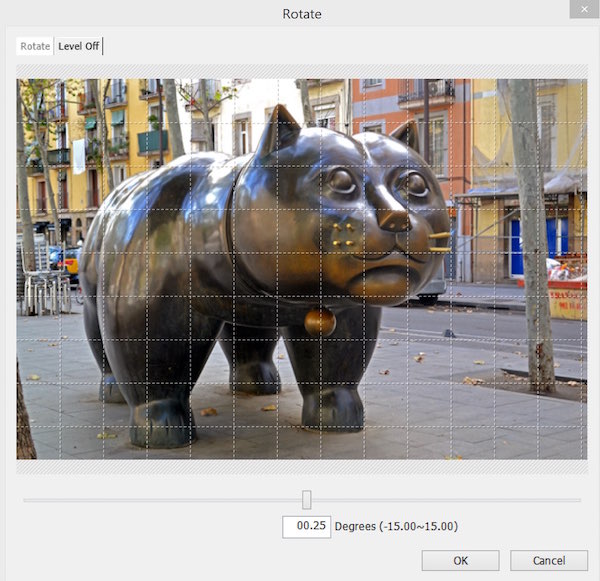Confirm rotation with the OK button

pos(460,560)
